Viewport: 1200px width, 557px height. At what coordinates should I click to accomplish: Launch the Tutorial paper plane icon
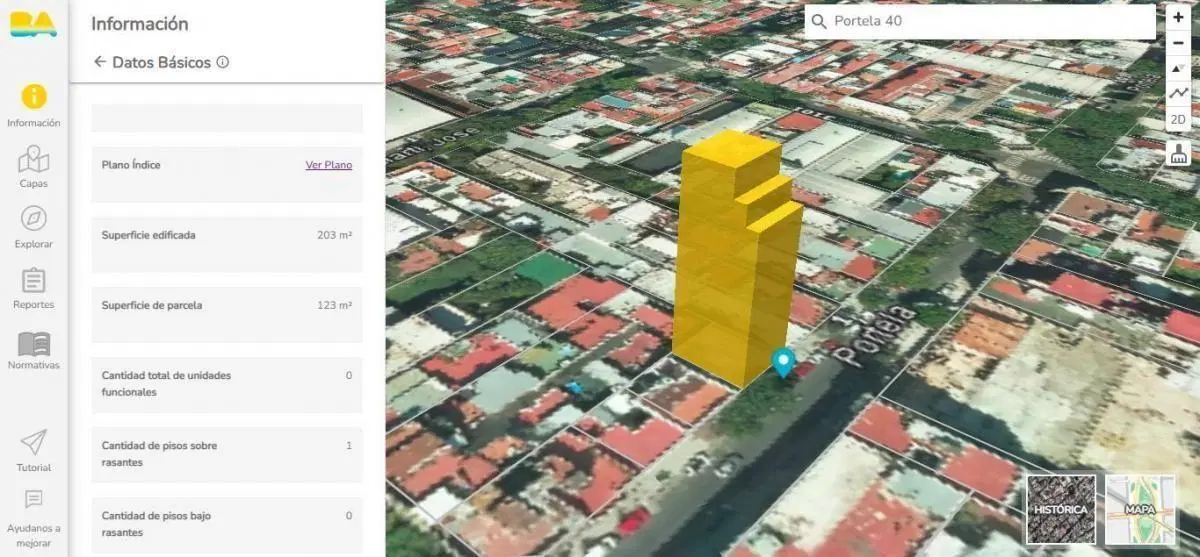click(34, 450)
